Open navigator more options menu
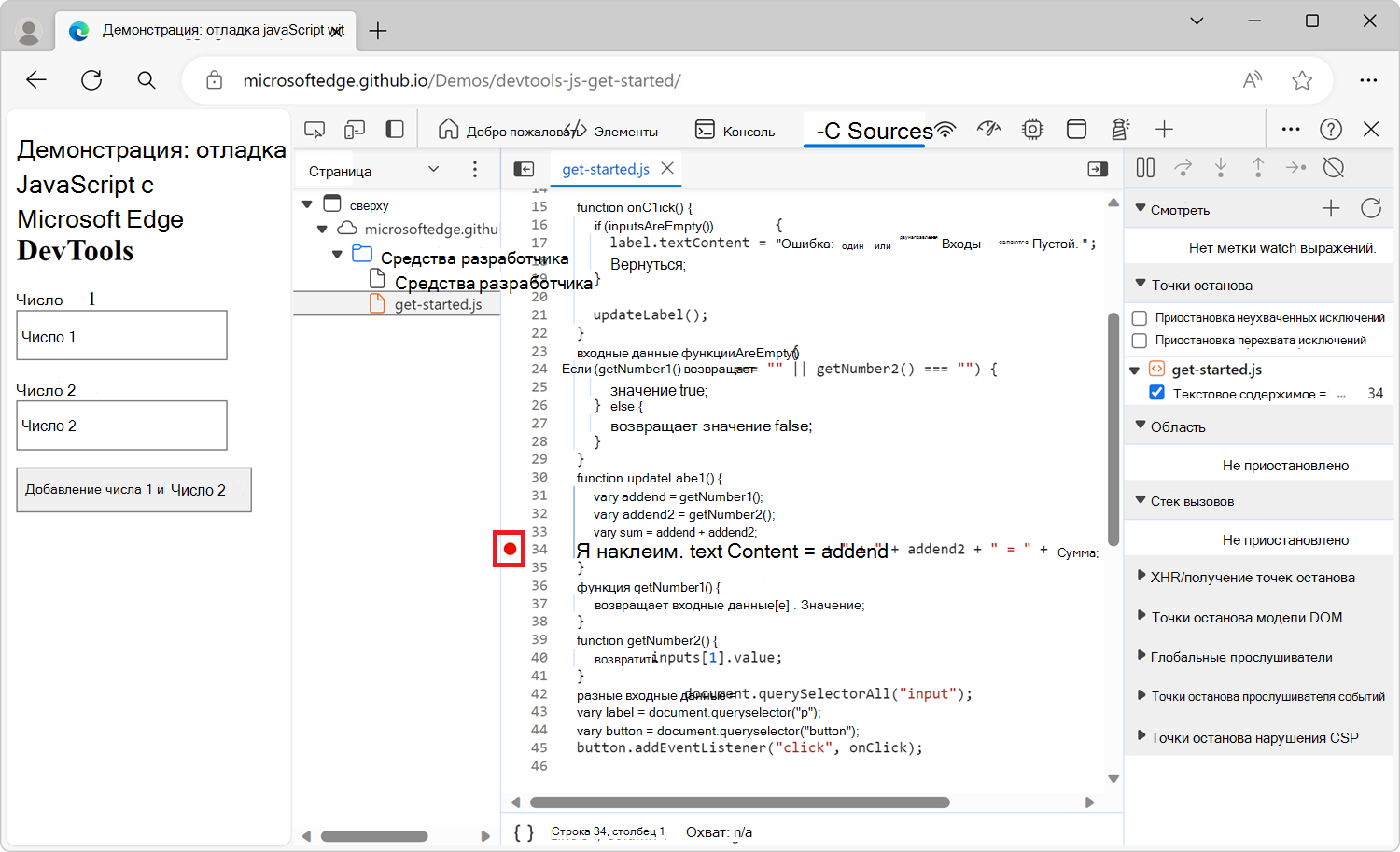The height and width of the screenshot is (852, 1400). click(x=475, y=169)
